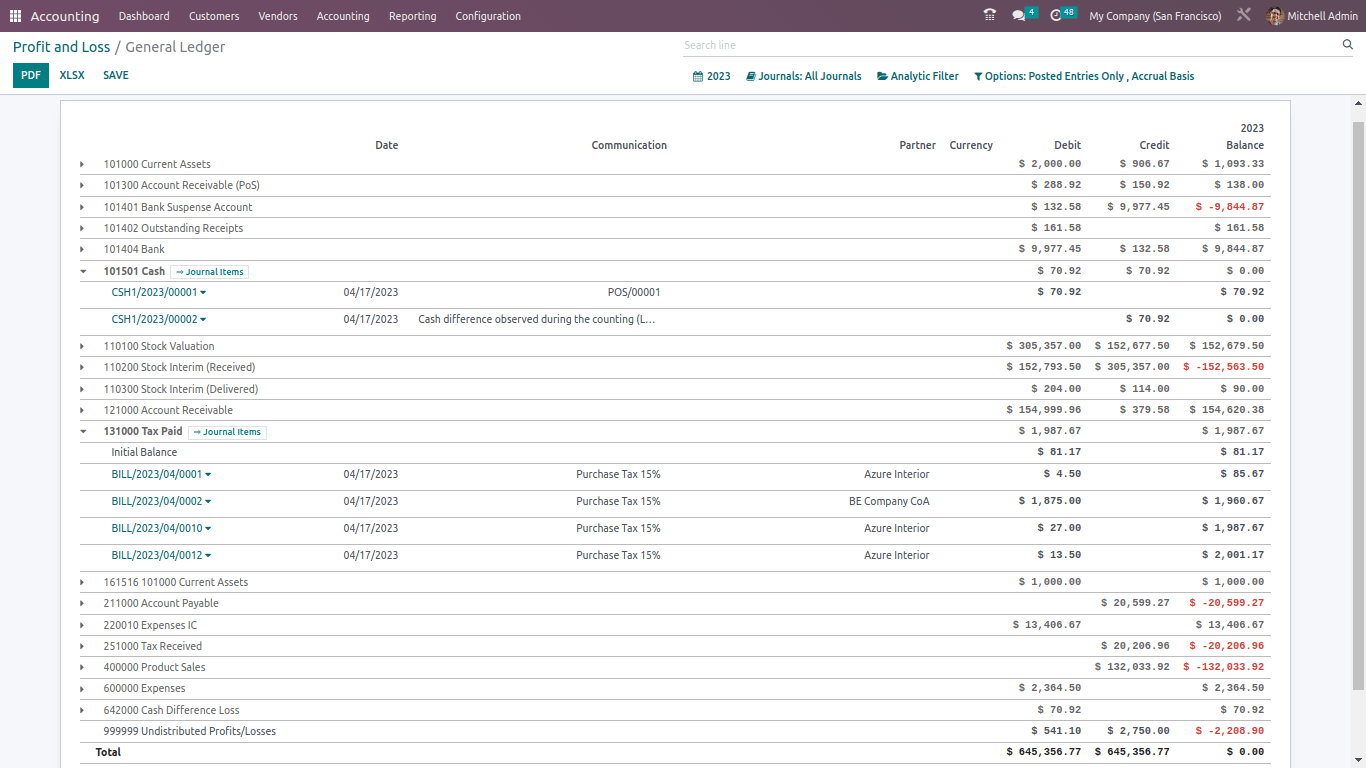This screenshot has width=1366, height=768.
Task: Open the Accounting menu next to Vendors
Action: (x=343, y=16)
